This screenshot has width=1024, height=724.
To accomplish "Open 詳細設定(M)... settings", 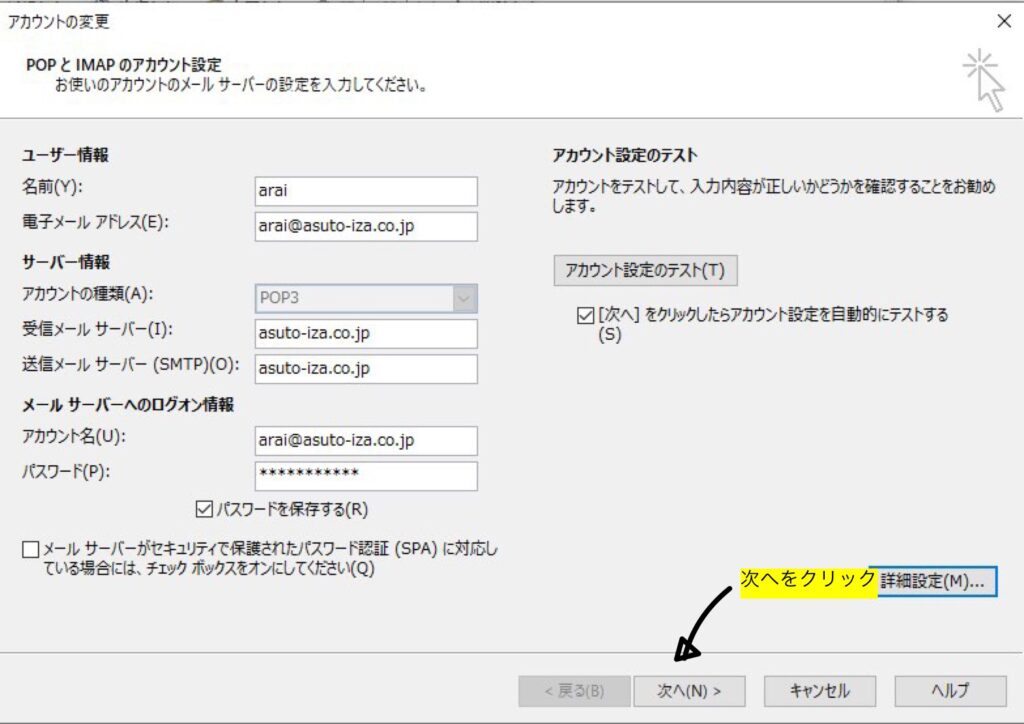I will point(934,581).
